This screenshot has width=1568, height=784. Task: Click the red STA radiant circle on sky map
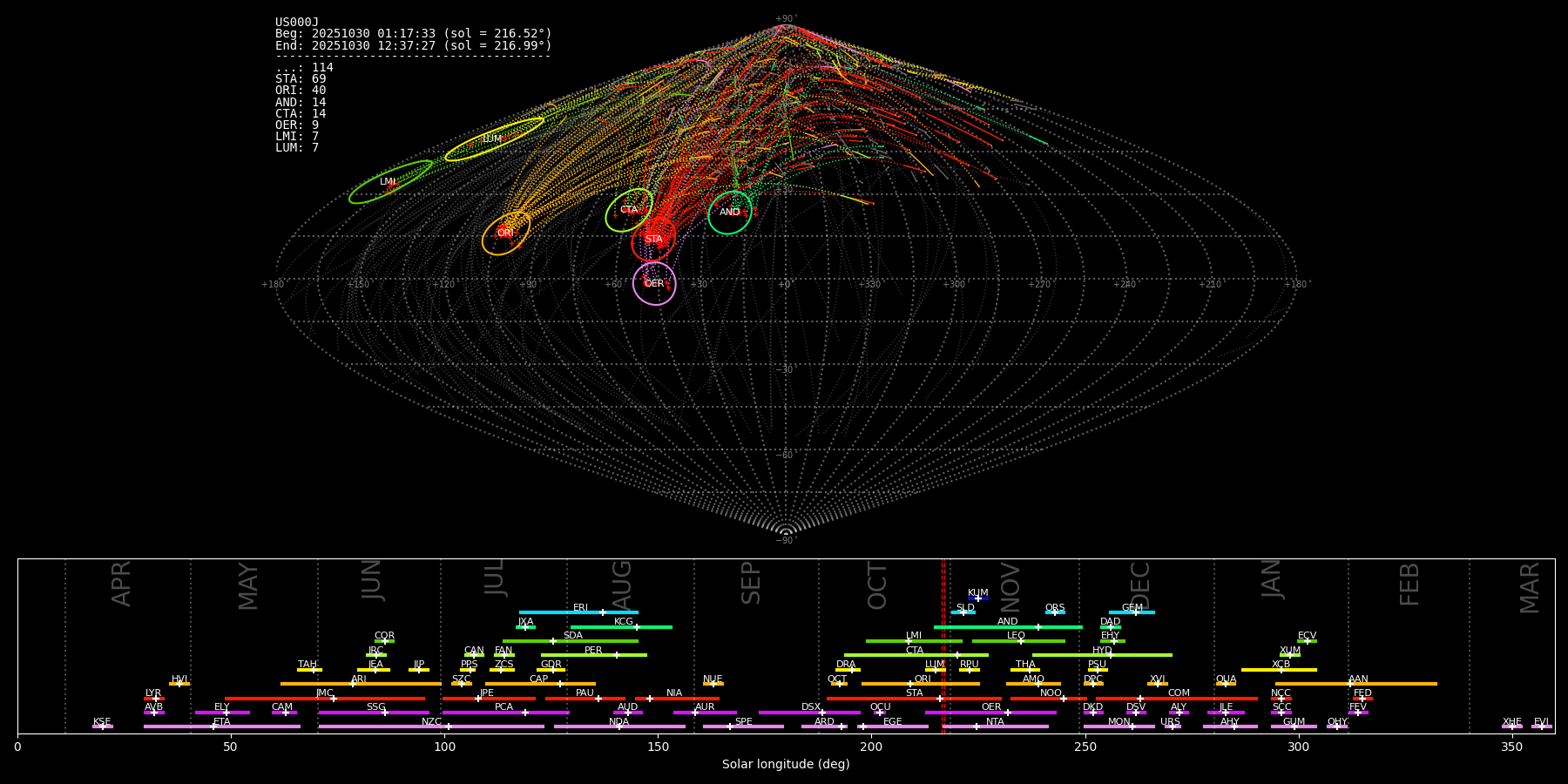coord(653,240)
